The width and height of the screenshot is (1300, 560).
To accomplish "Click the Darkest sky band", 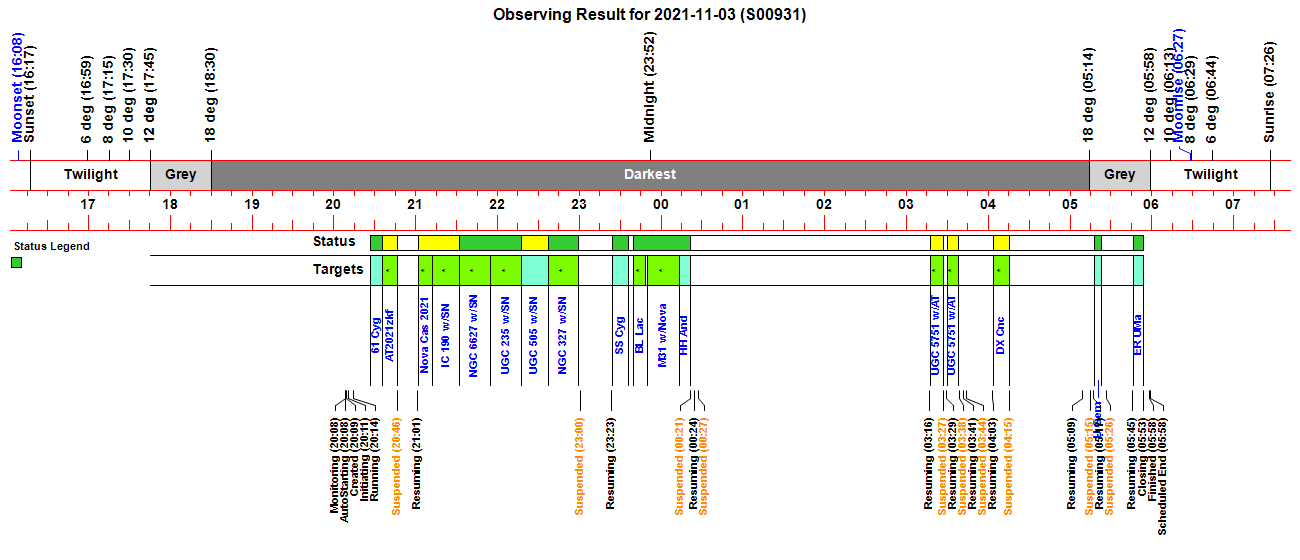I will (650, 174).
